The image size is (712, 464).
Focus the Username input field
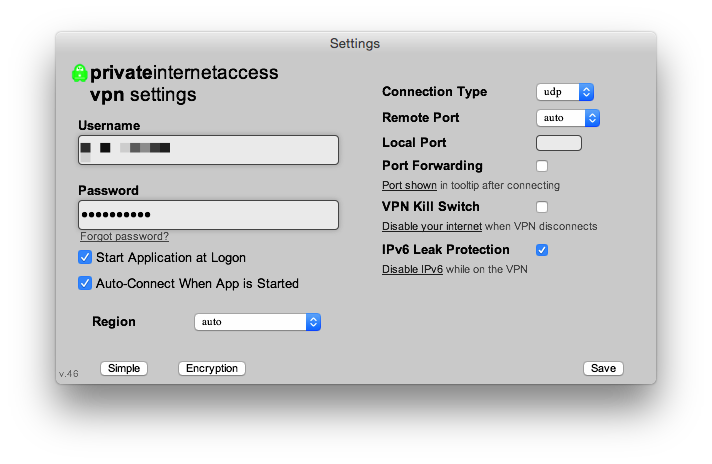208,150
